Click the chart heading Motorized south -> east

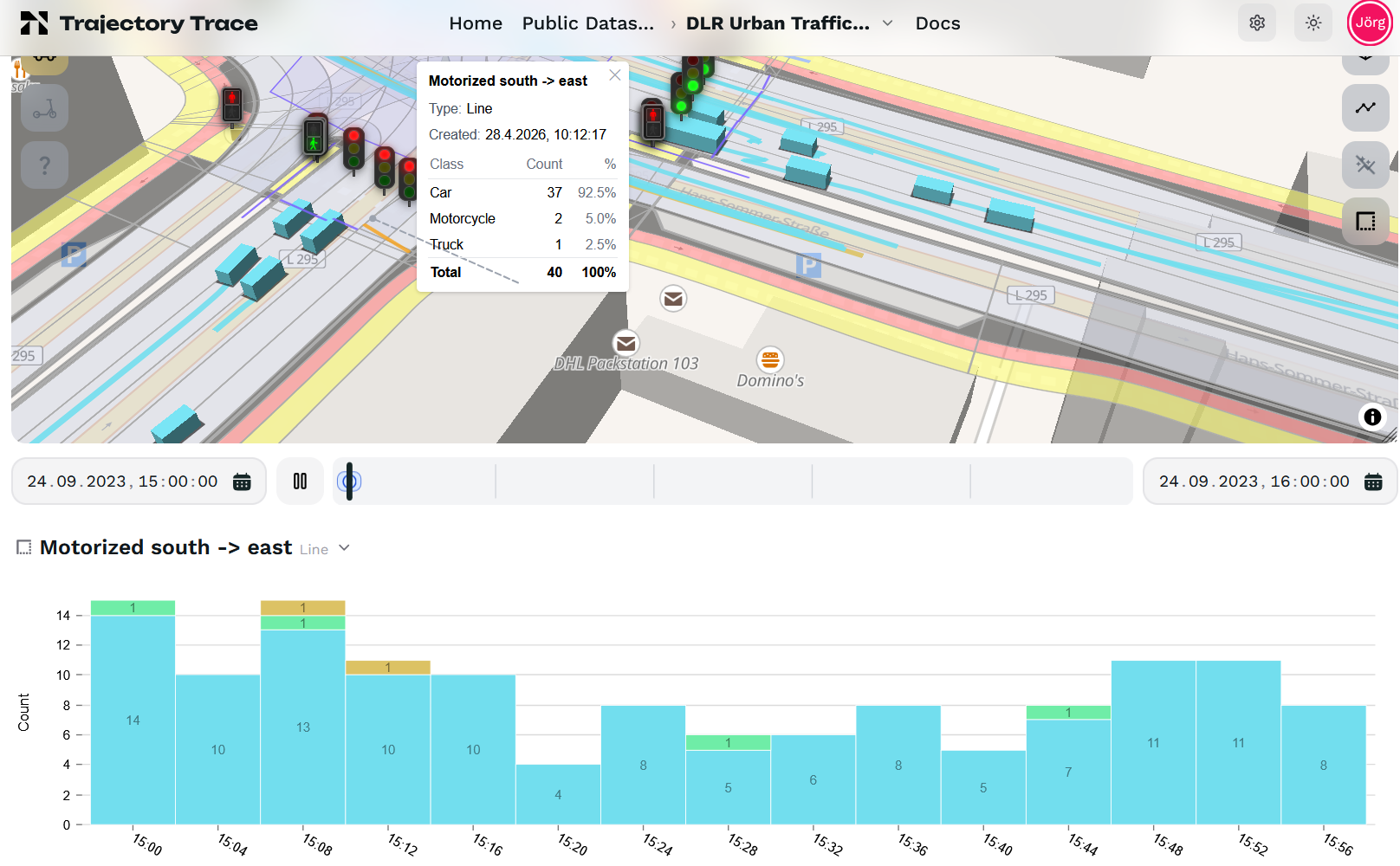click(x=166, y=547)
